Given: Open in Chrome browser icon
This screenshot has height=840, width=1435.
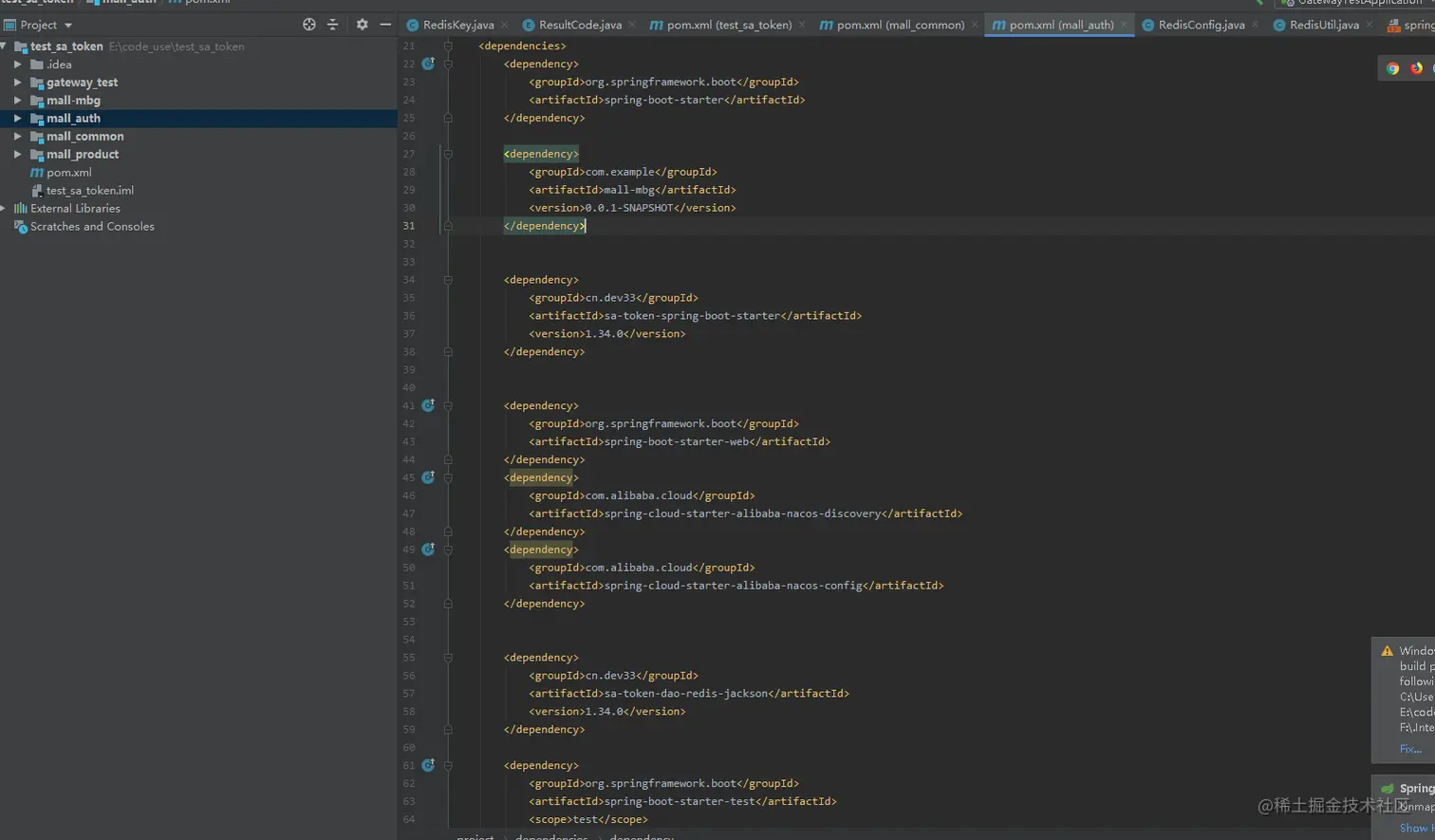Looking at the screenshot, I should tap(1392, 68).
